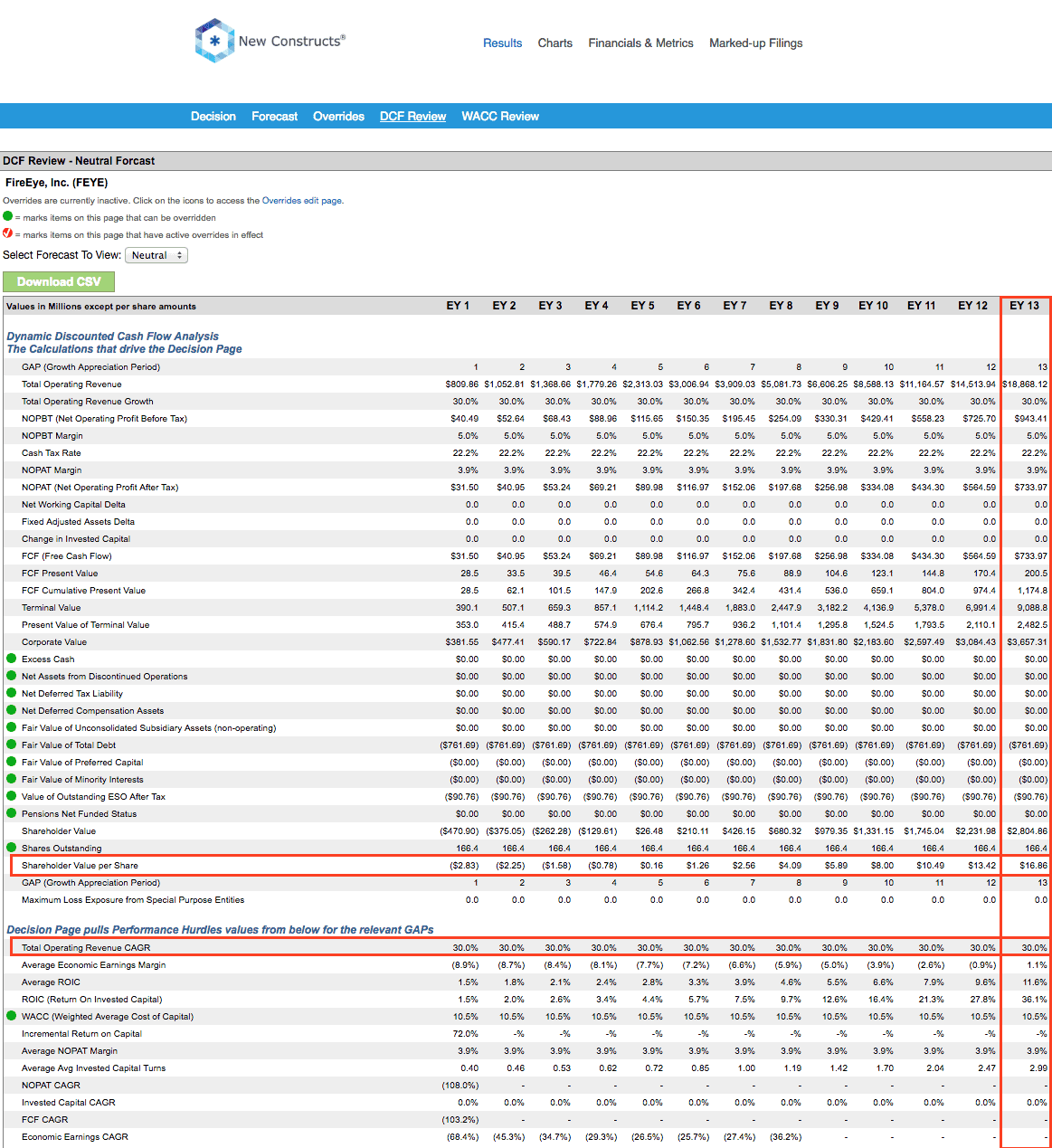Click the (108.0%) NOPAT CAGR value
1052x1148 pixels.
pyautogui.click(x=460, y=1086)
